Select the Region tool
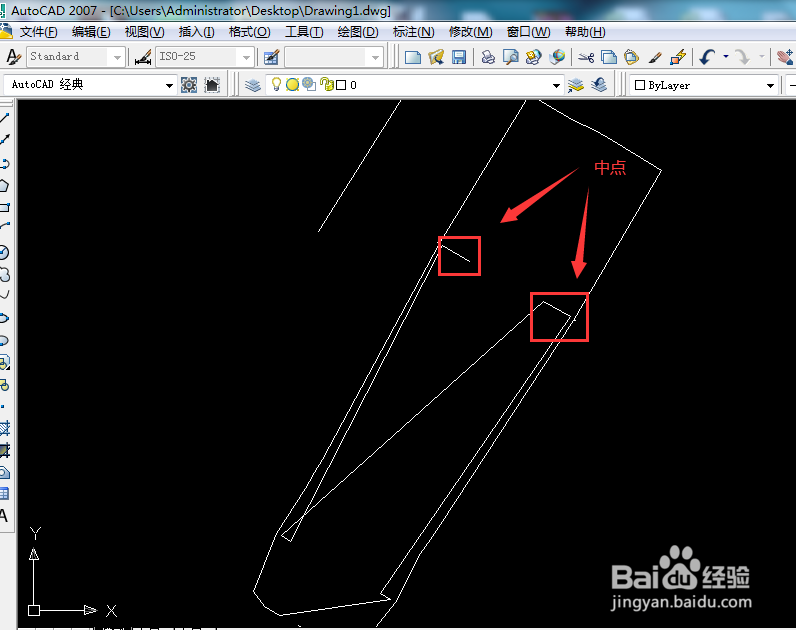This screenshot has height=630, width=796. [x=5, y=473]
